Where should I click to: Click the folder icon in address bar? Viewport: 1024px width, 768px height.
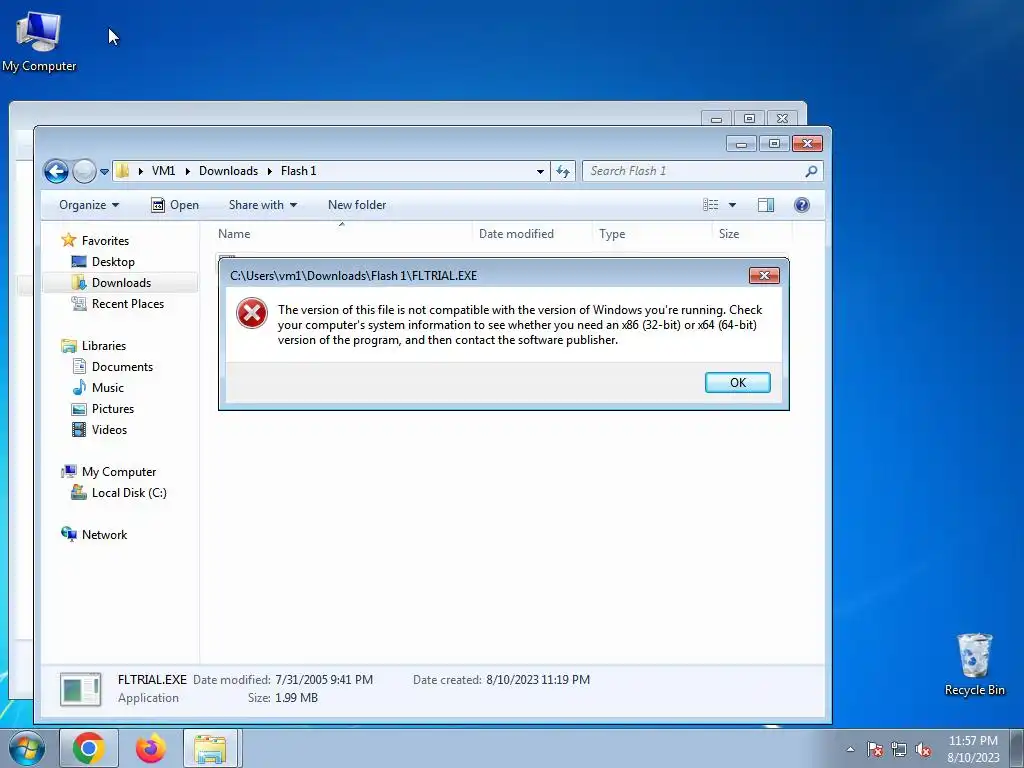coord(123,171)
